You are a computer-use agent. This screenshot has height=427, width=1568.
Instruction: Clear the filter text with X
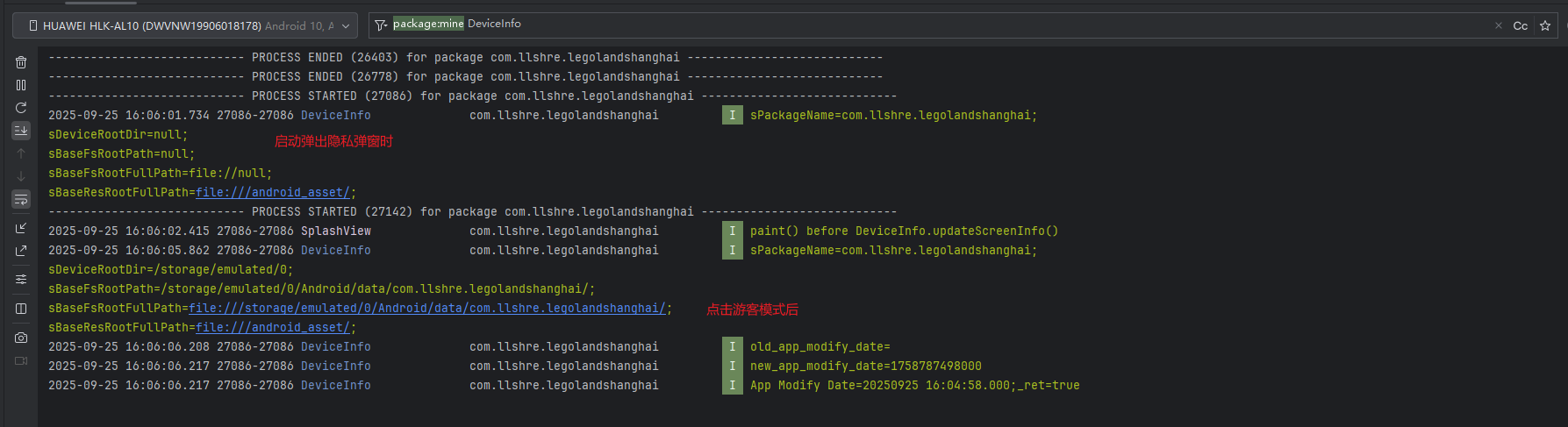coord(1498,25)
